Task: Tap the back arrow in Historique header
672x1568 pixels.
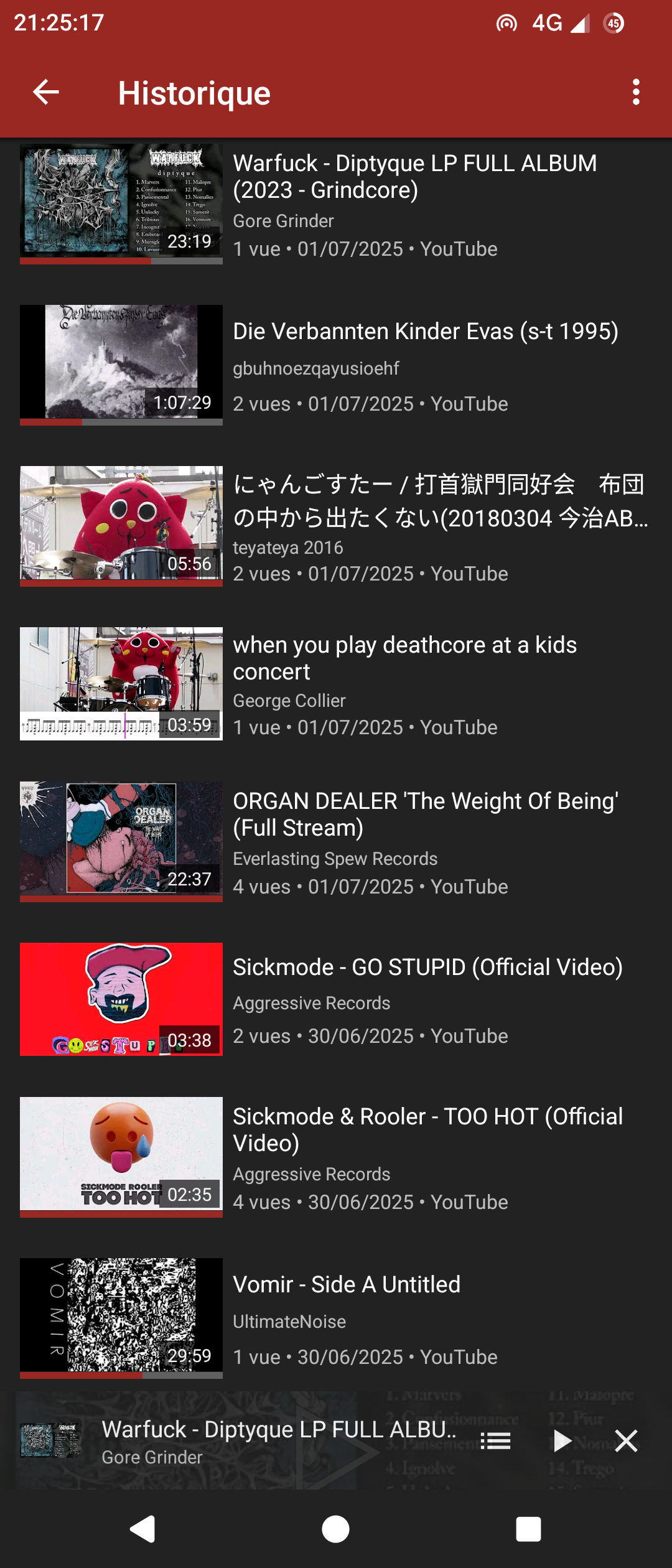Action: coord(45,92)
